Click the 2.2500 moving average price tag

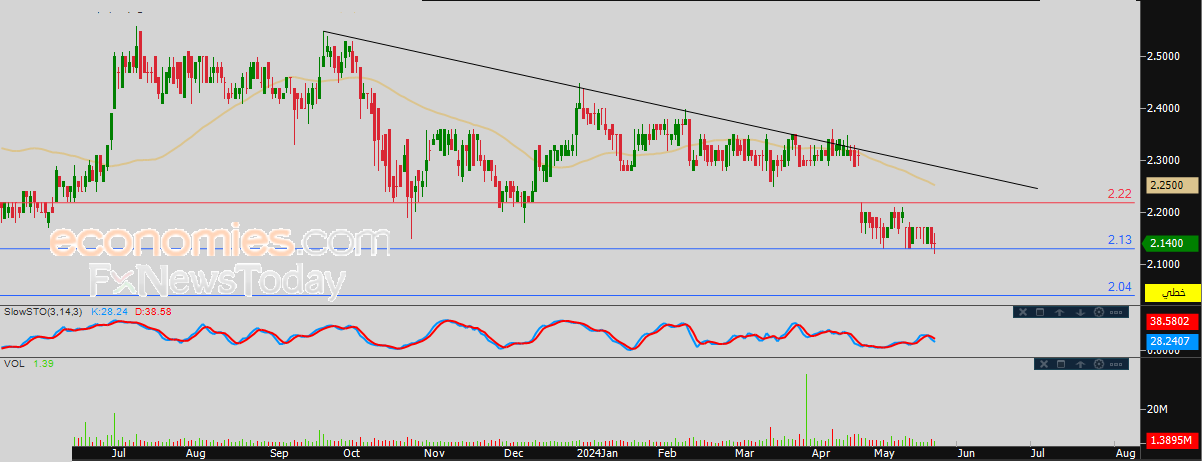(x=1172, y=185)
